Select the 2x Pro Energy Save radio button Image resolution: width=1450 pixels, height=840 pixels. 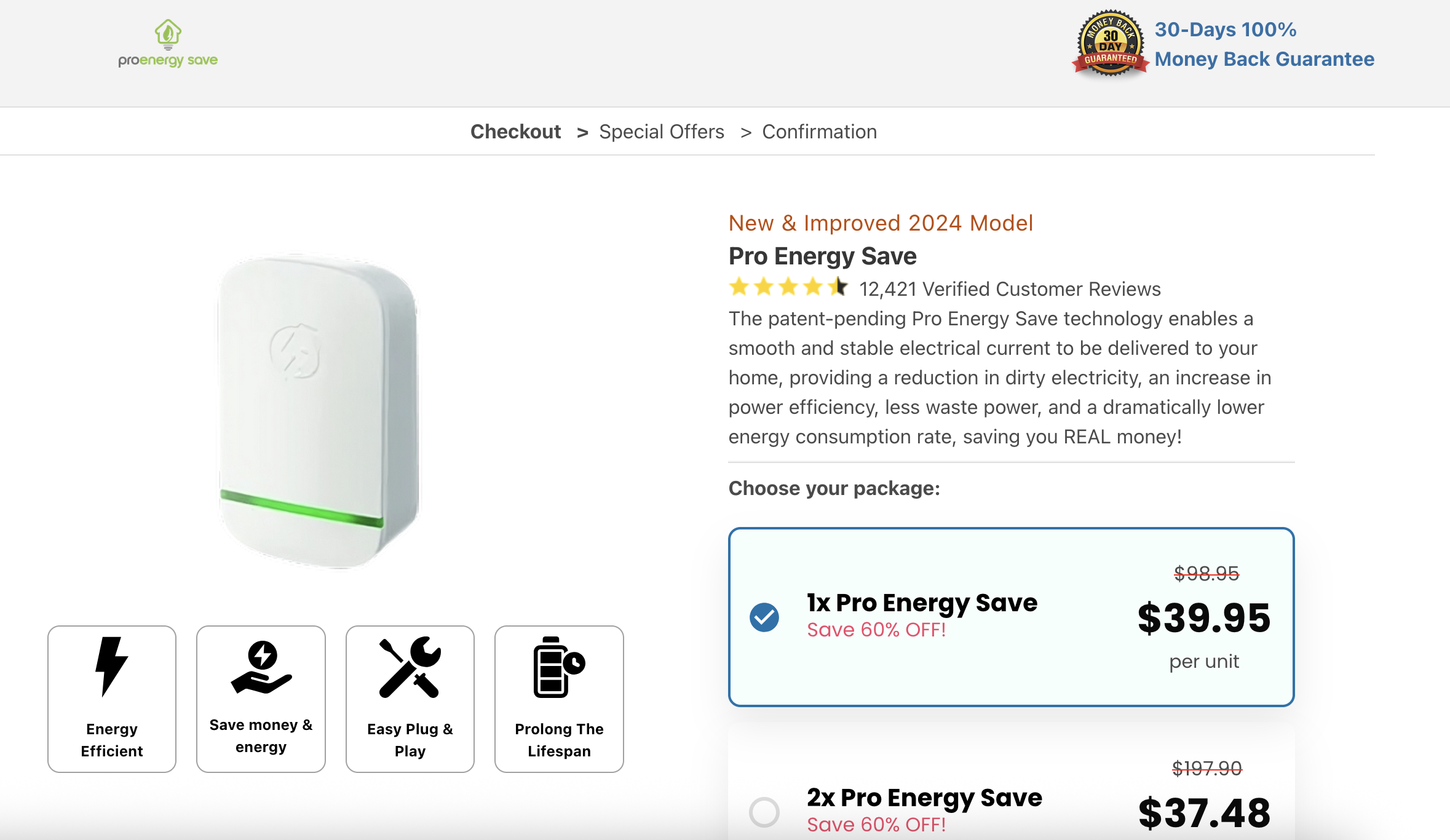[764, 812]
